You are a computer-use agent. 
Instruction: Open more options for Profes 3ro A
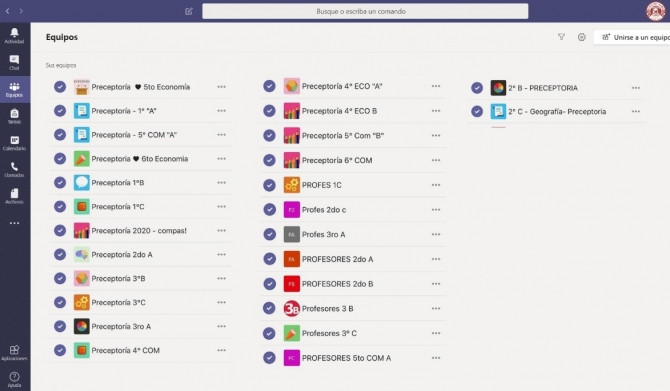436,234
